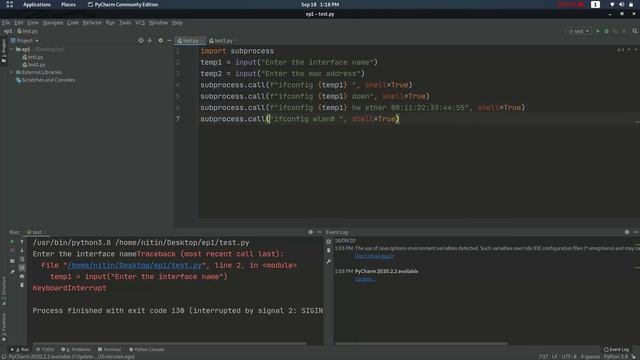The image size is (640, 360).
Task: Click the up-the-stack-trace arrow in the Run panel
Action: [x=22, y=242]
